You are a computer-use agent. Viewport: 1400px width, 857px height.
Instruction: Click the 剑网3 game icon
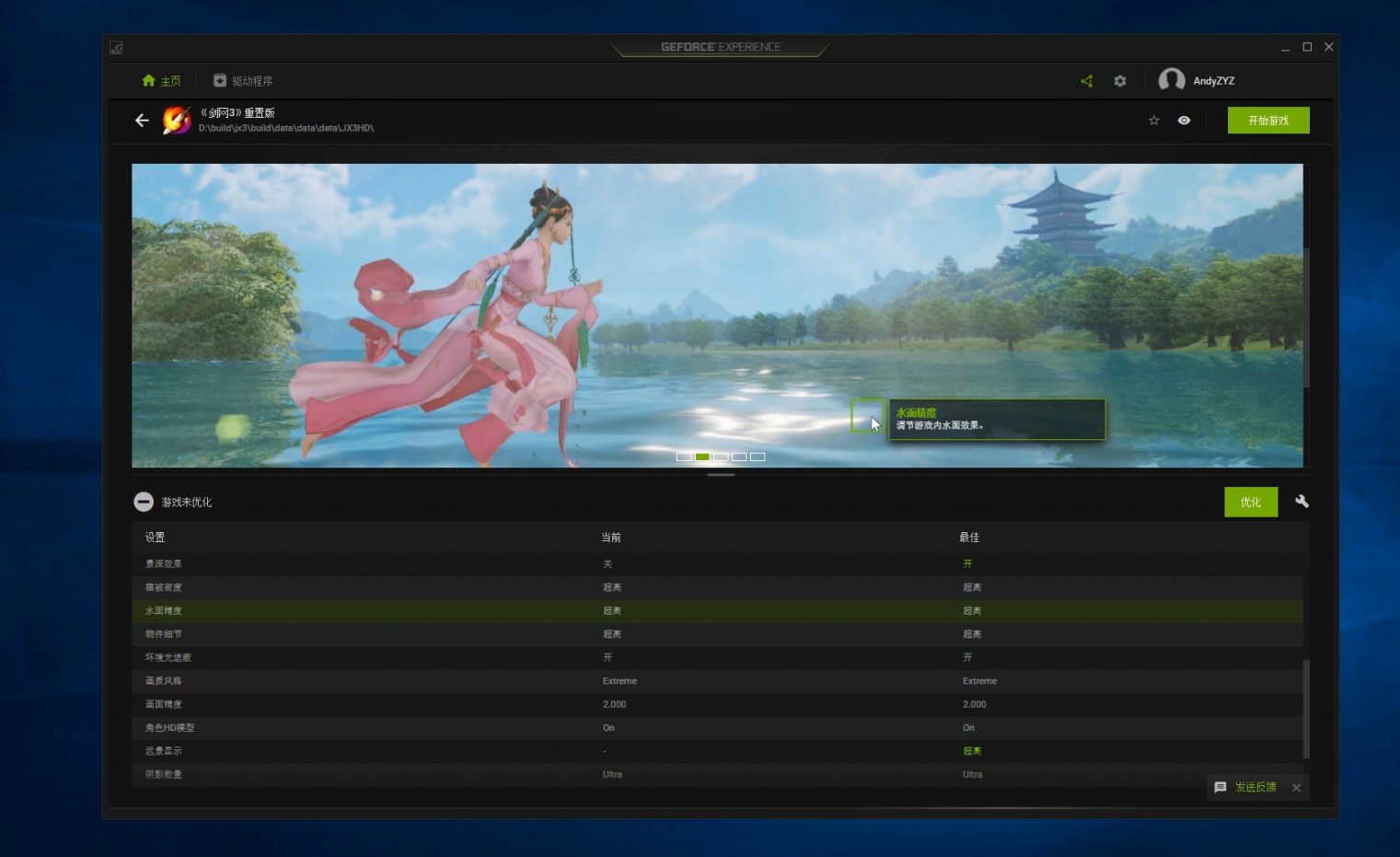point(177,121)
